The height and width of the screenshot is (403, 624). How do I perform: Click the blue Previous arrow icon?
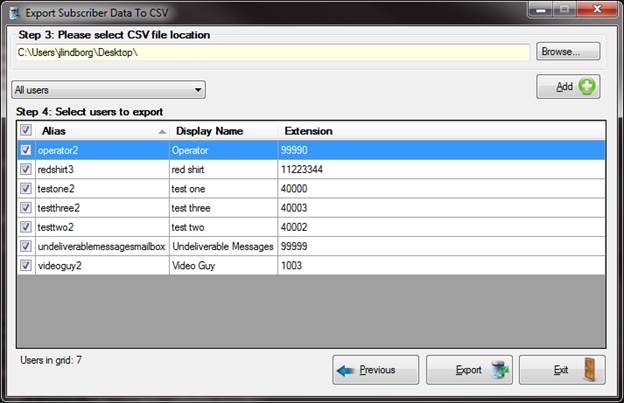coord(345,370)
